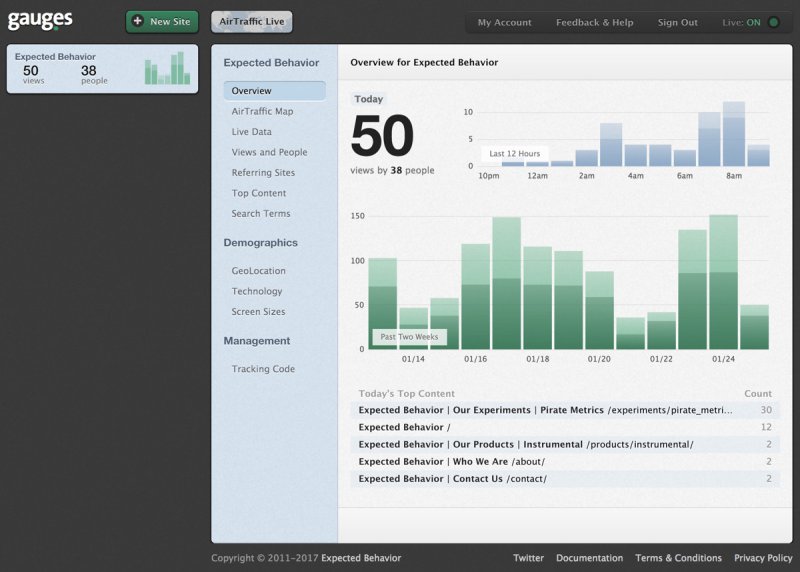Open the 'Expected Behavior /' content row
The height and width of the screenshot is (572, 800).
[565, 427]
